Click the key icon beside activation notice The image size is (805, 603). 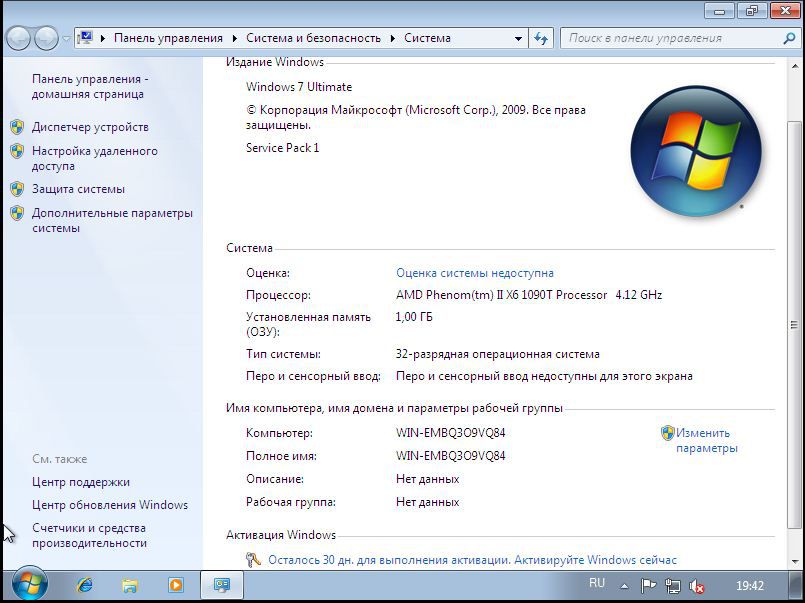[x=254, y=560]
